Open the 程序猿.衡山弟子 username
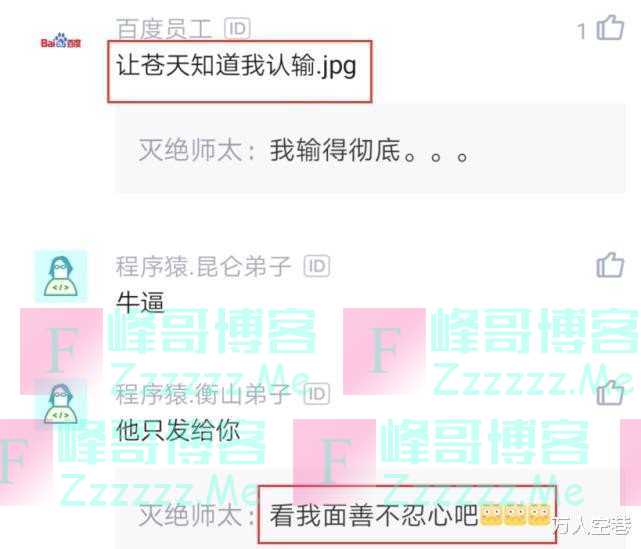Viewport: 641px width, 549px height. (204, 394)
